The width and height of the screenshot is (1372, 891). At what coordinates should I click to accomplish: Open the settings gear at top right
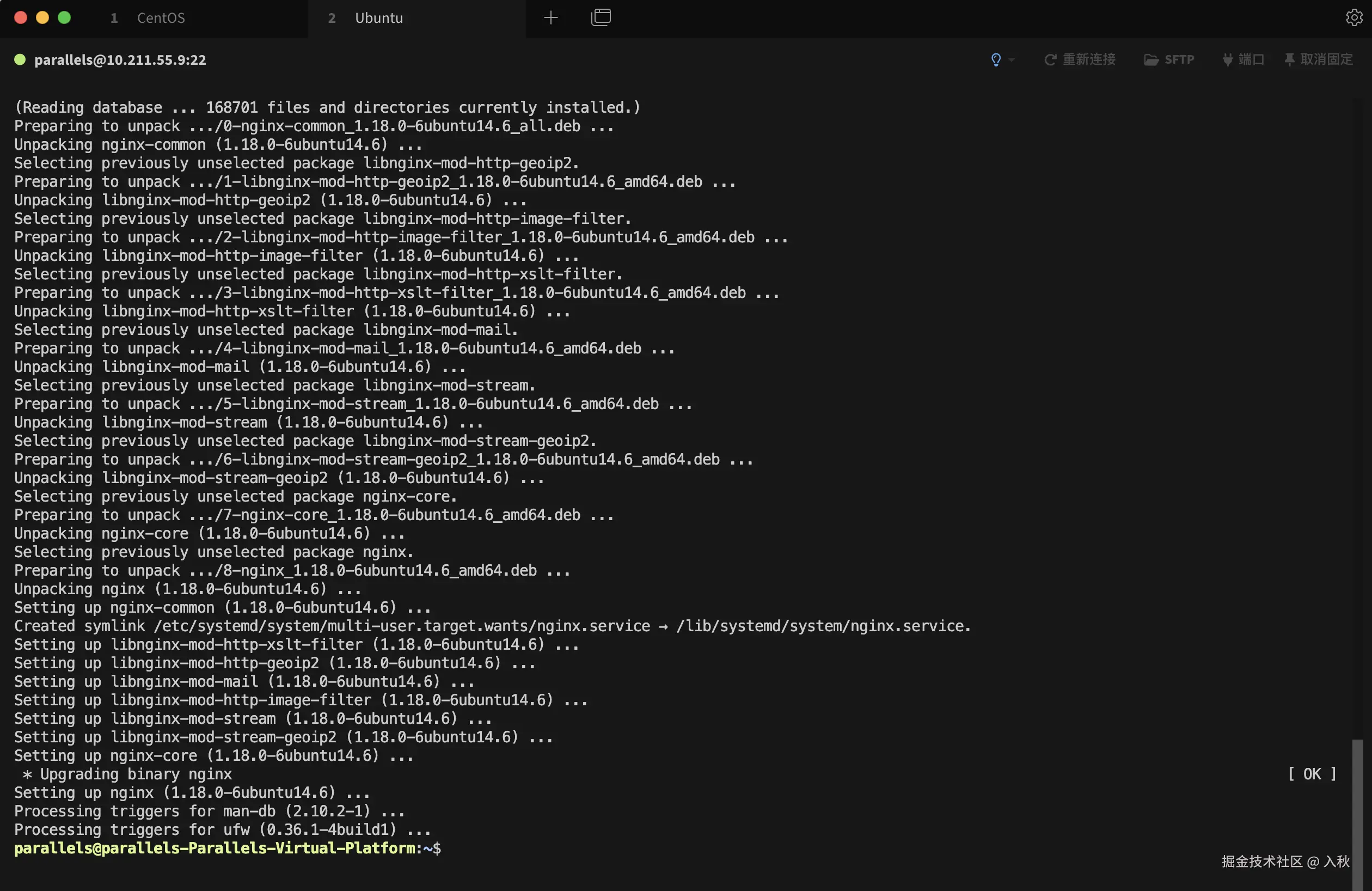[1353, 18]
